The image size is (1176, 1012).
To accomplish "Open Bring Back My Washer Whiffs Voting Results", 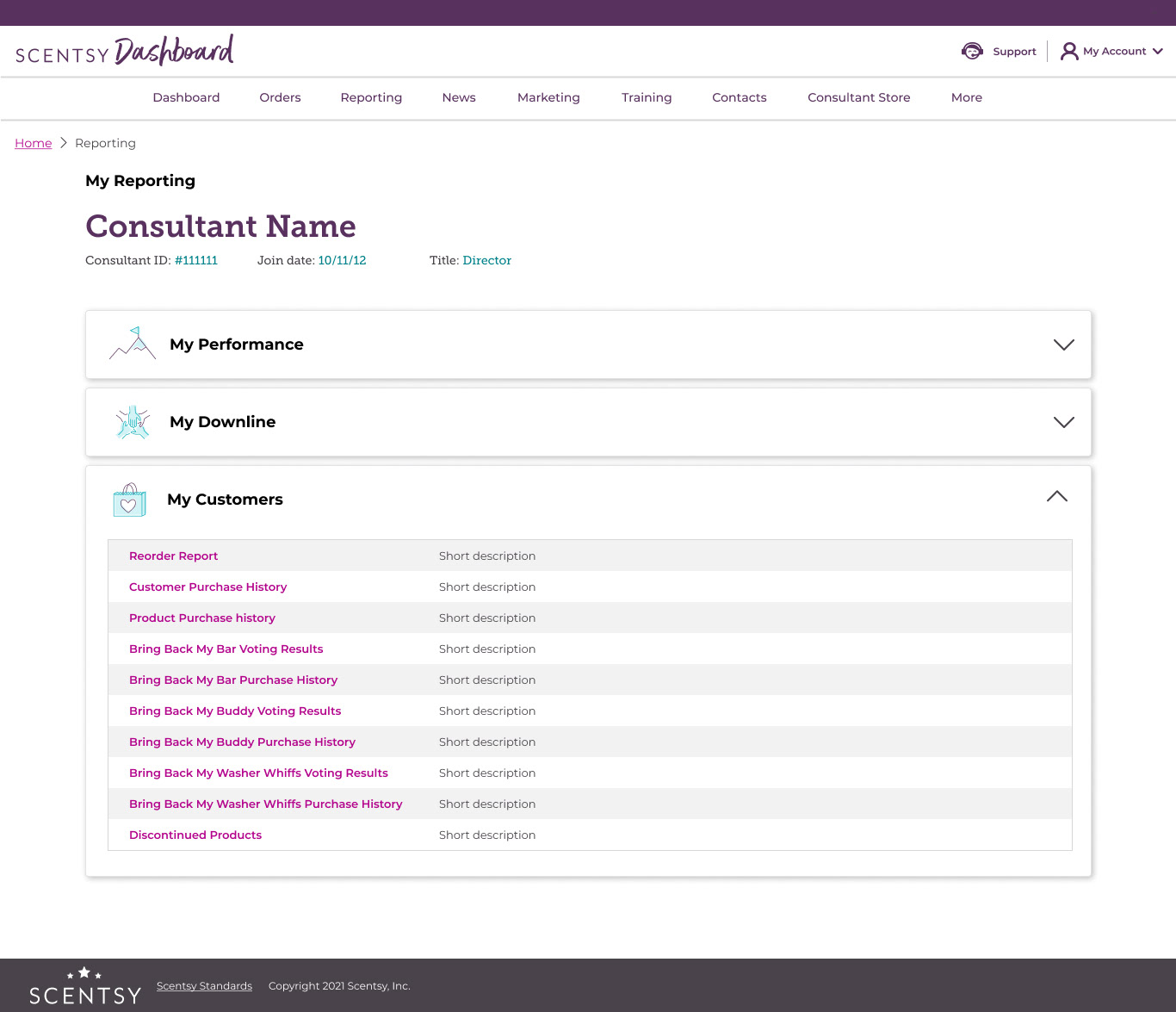I will coord(258,773).
